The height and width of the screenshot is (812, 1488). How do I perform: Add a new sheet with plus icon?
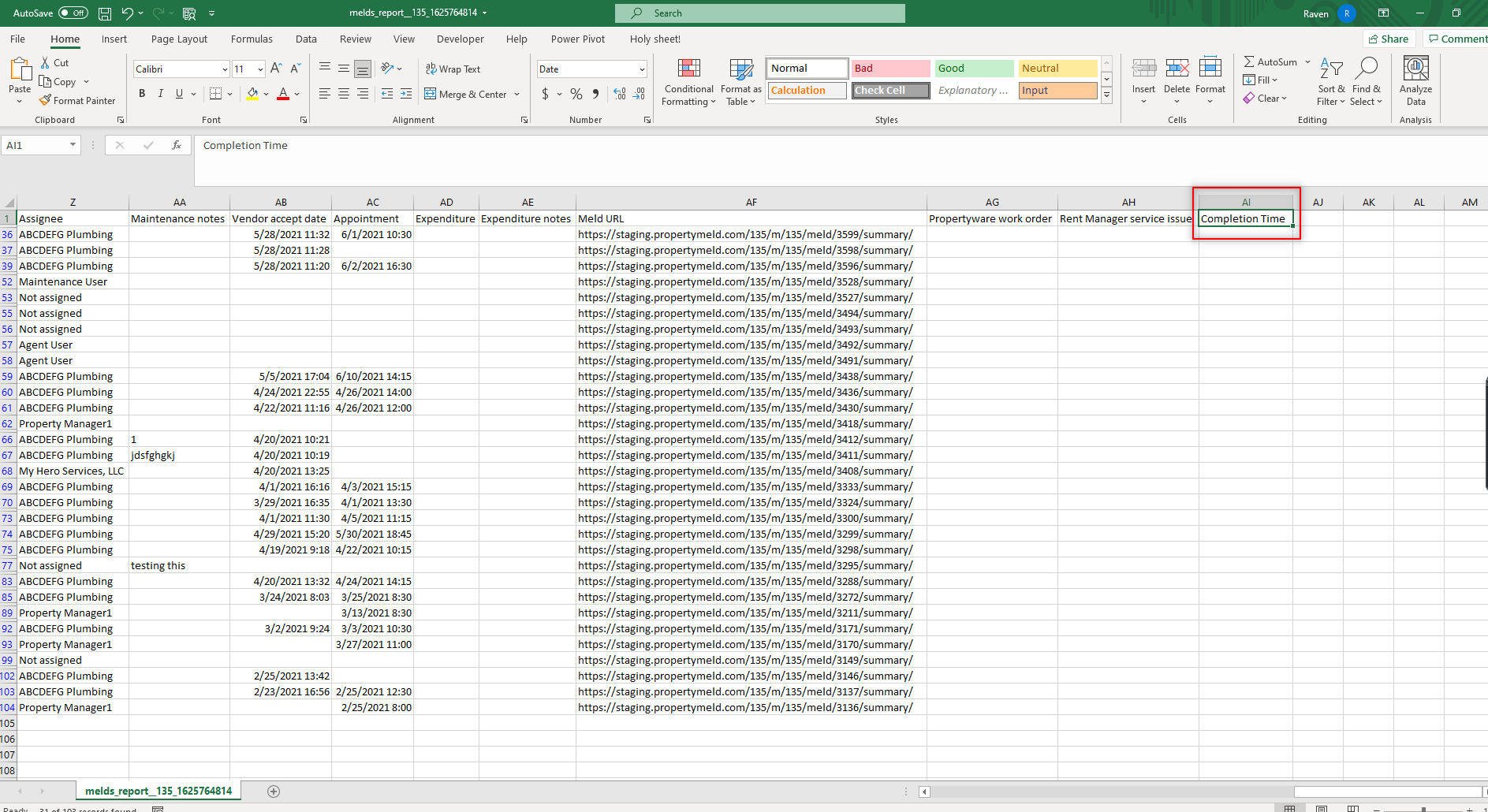pyautogui.click(x=274, y=791)
